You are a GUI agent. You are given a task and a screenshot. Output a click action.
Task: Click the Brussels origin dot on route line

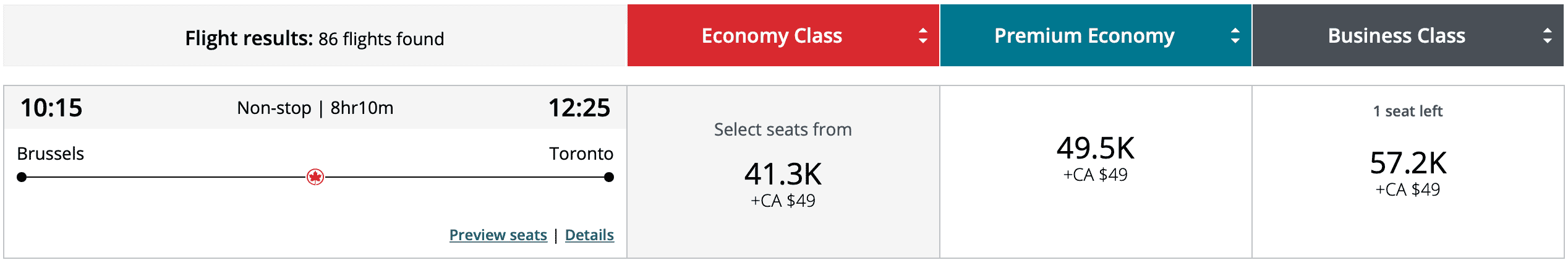[x=22, y=177]
